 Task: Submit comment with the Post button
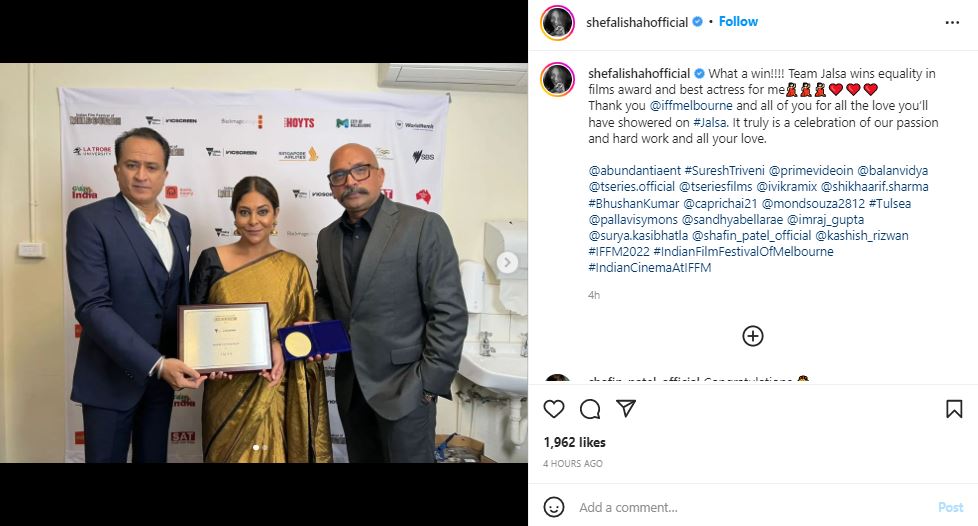coord(951,507)
